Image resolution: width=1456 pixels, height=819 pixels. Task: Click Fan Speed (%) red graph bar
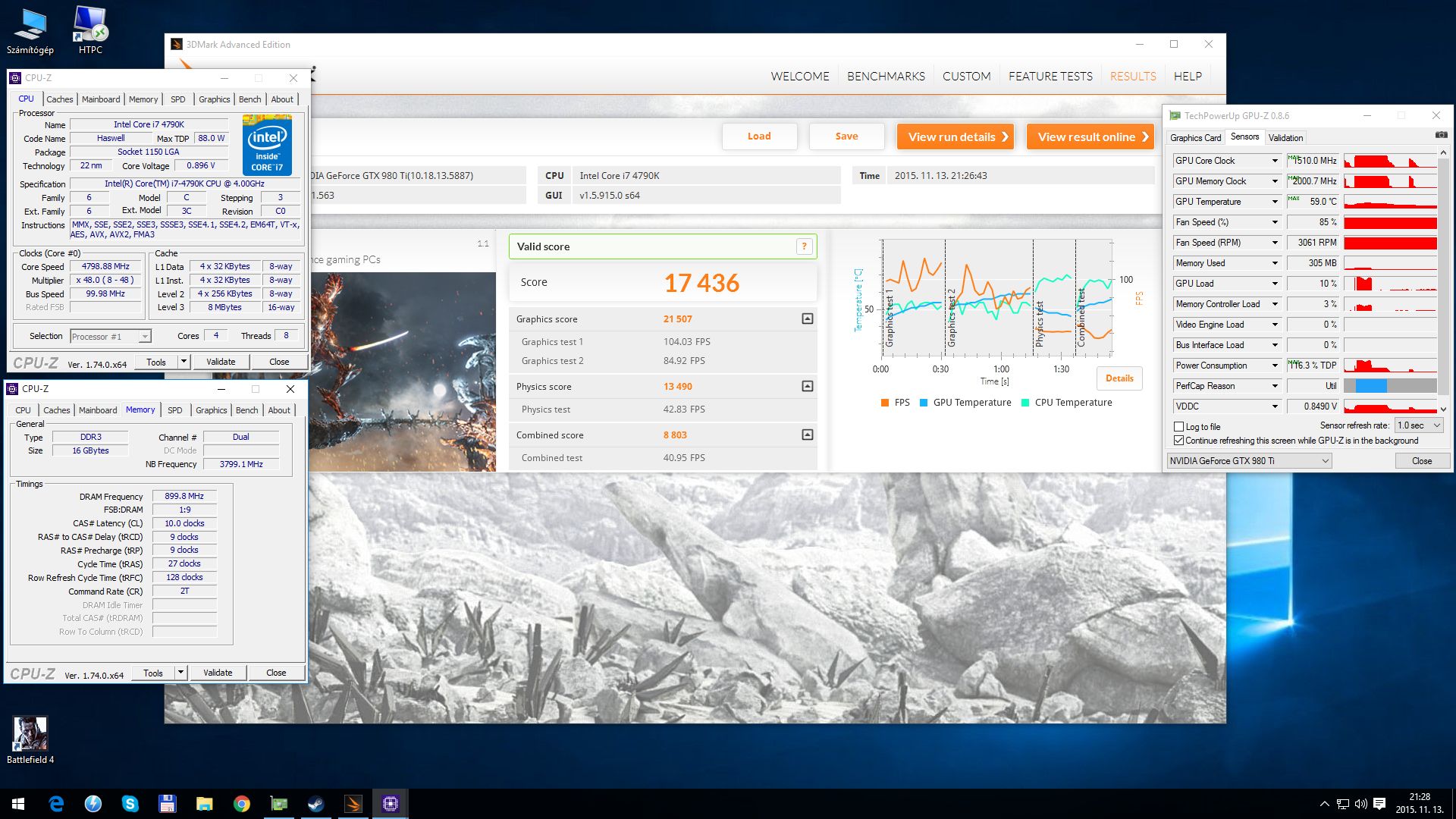(1390, 222)
